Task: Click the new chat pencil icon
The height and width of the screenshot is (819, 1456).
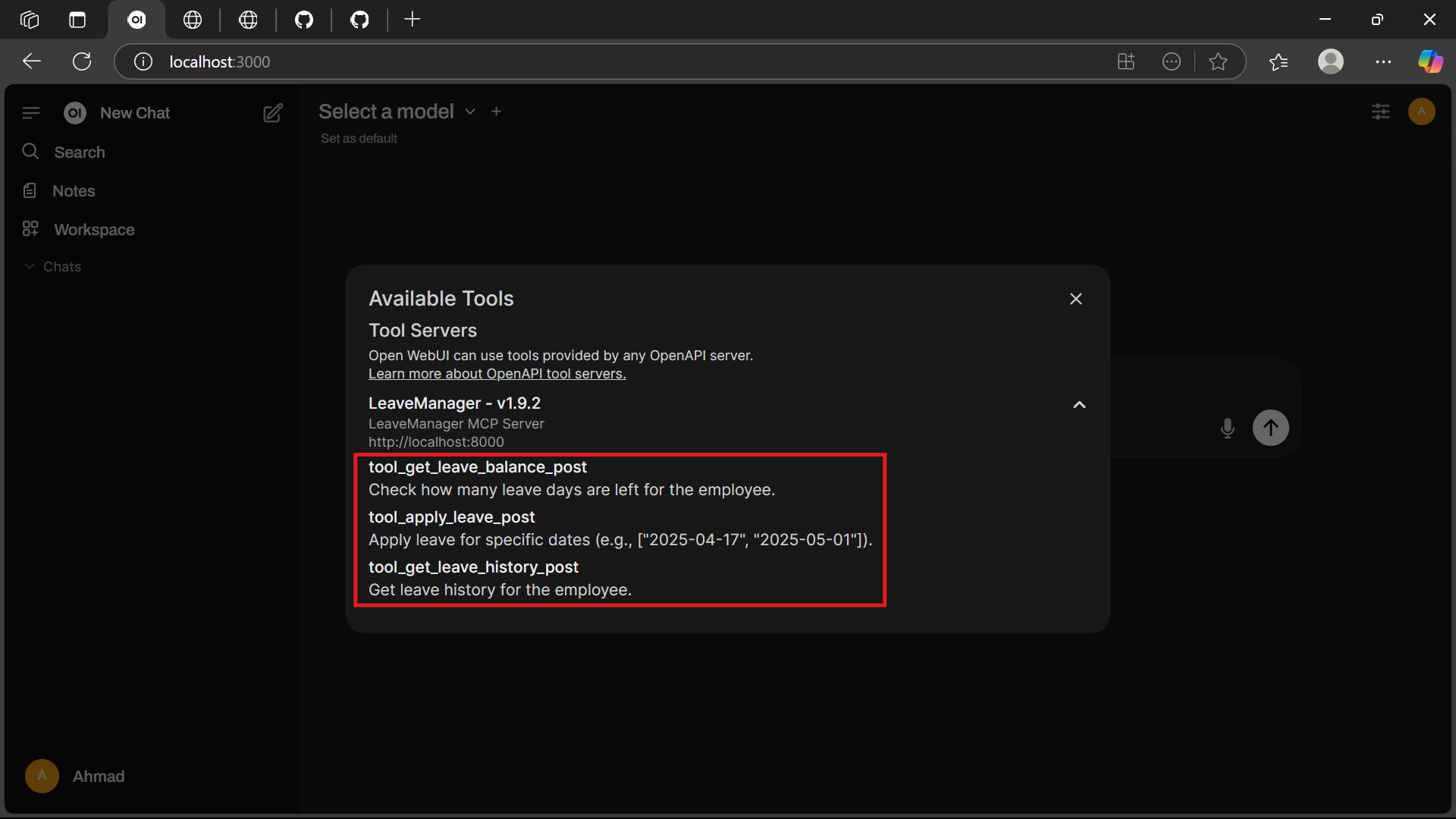Action: 273,113
